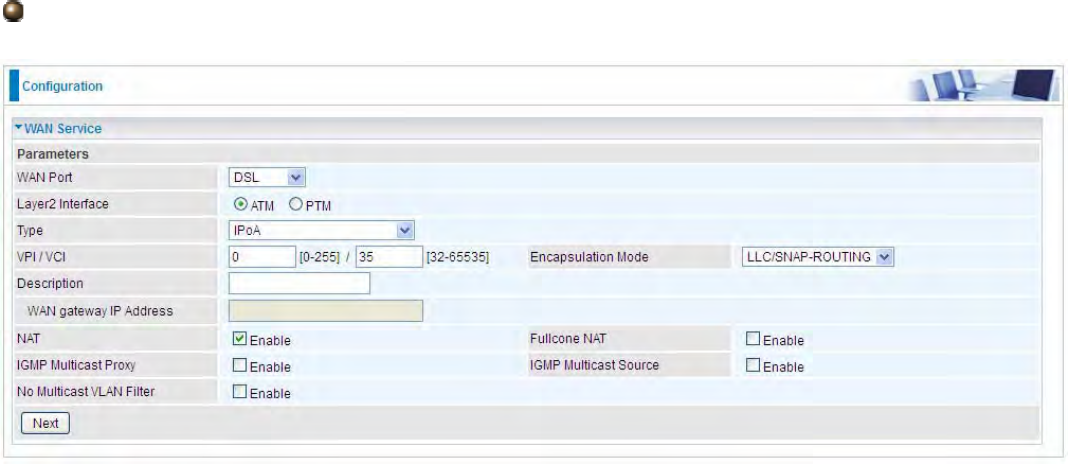Select the PTM Layer2 interface
Screen dimensions: 1068x464
coord(295,204)
